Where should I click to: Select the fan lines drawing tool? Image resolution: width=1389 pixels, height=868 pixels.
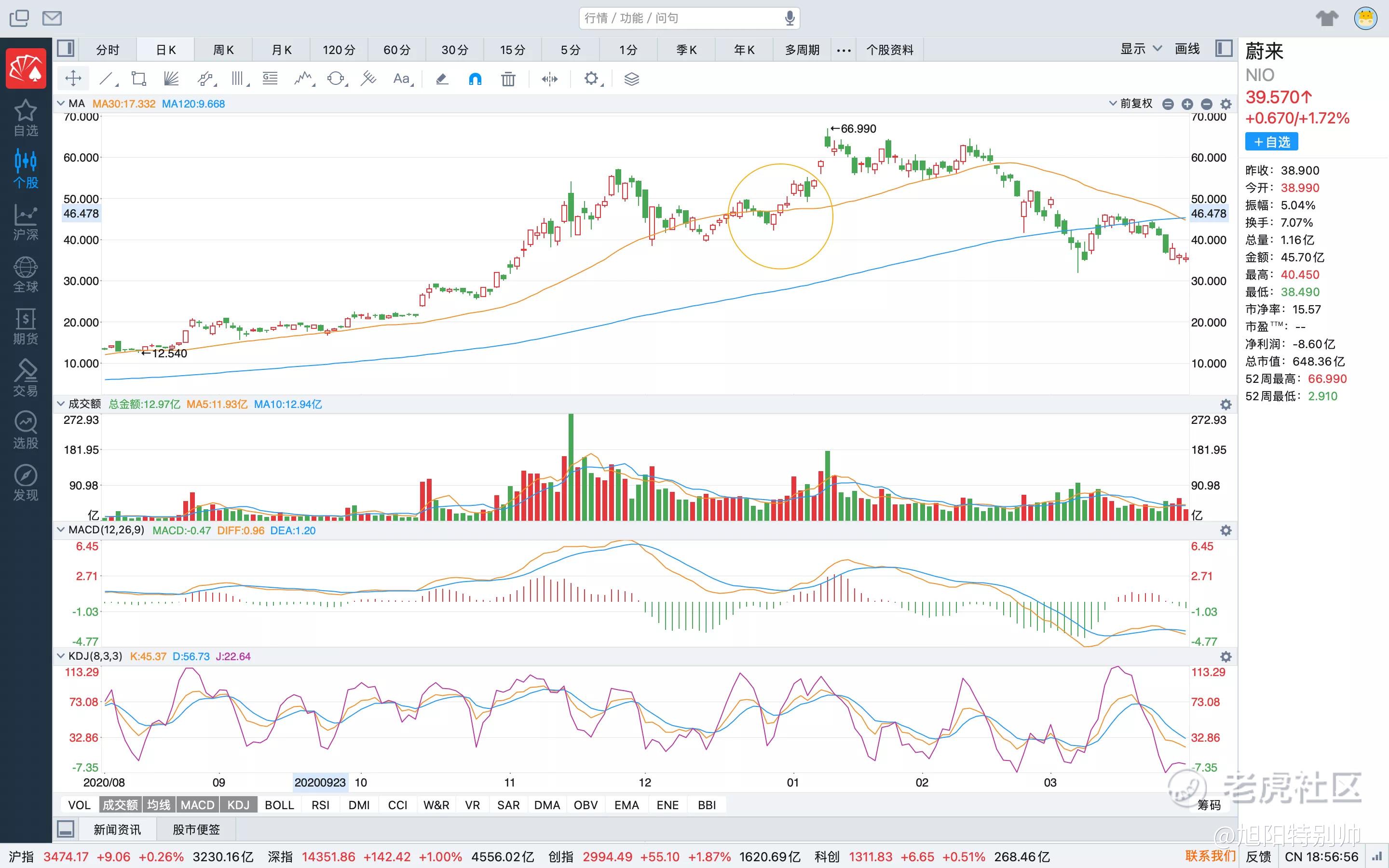171,79
